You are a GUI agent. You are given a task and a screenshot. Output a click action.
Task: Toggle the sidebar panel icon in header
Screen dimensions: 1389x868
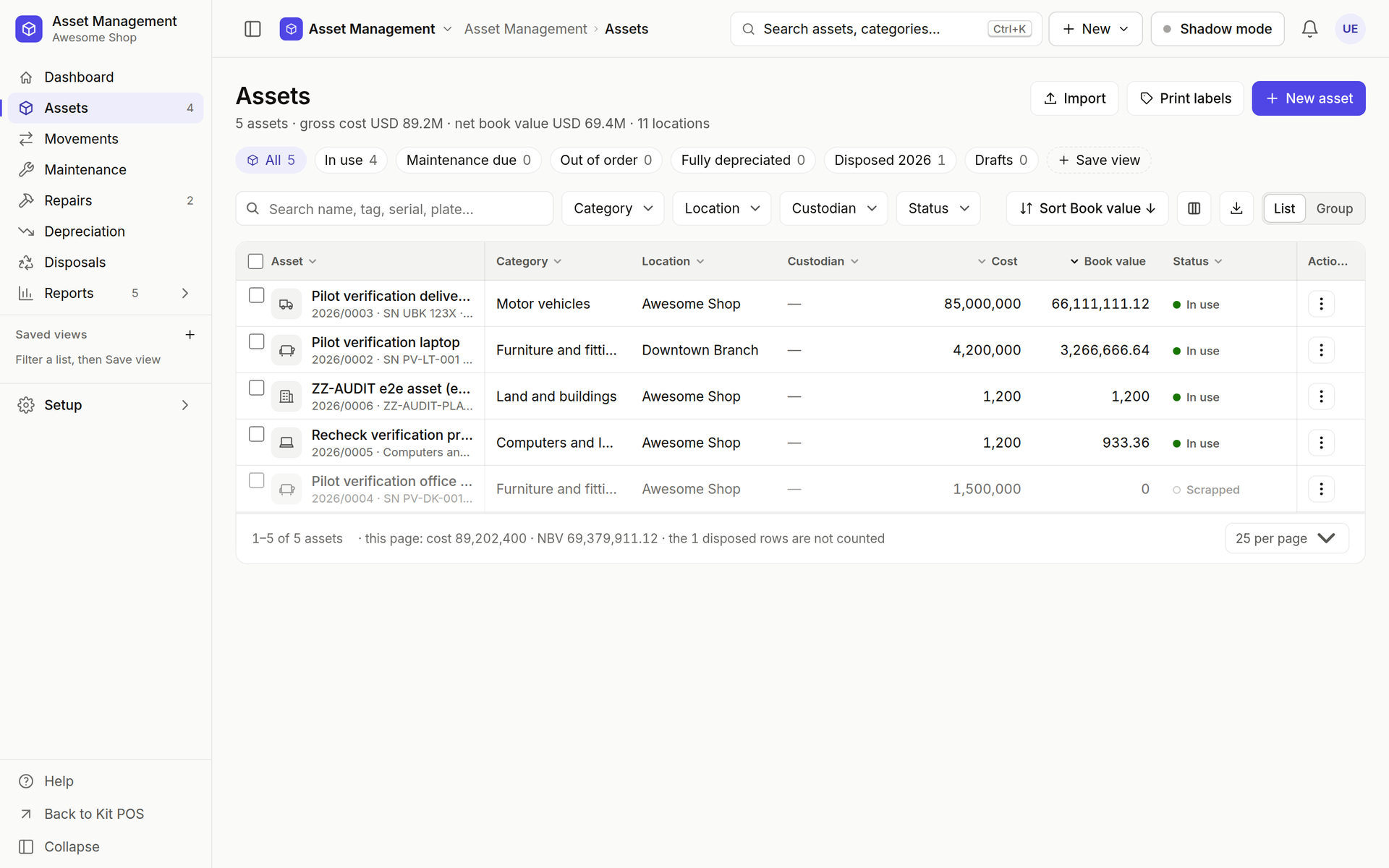[x=252, y=29]
